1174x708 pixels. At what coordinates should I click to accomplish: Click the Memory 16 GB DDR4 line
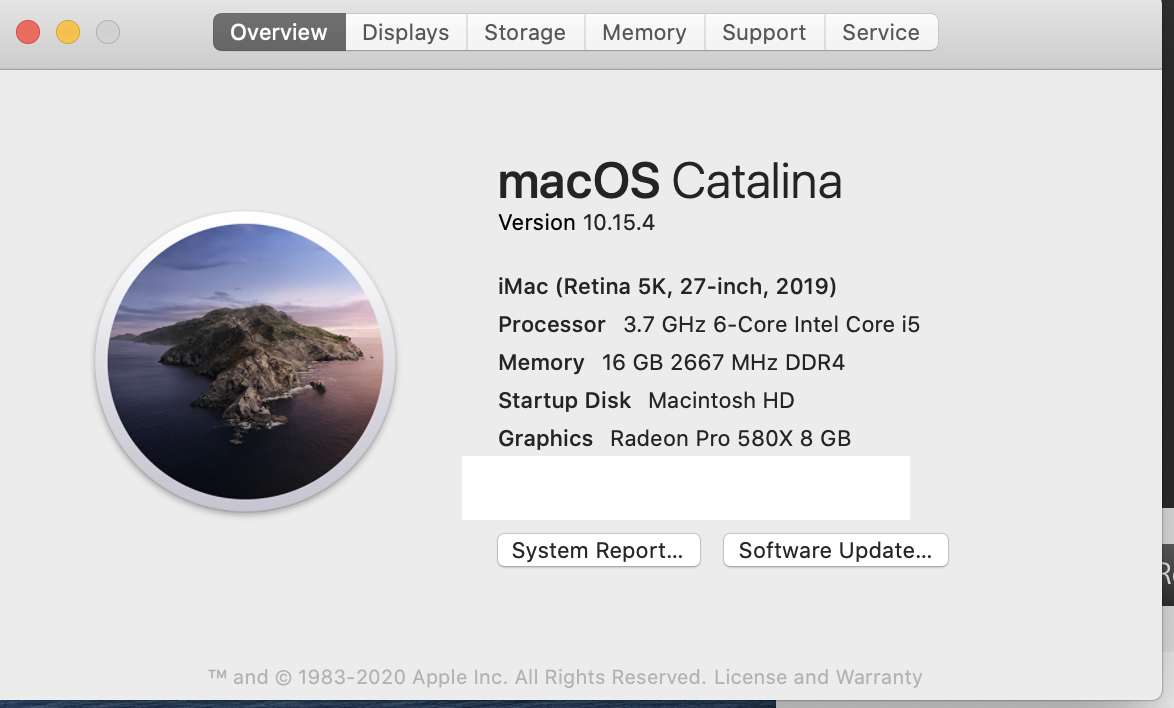pos(671,362)
